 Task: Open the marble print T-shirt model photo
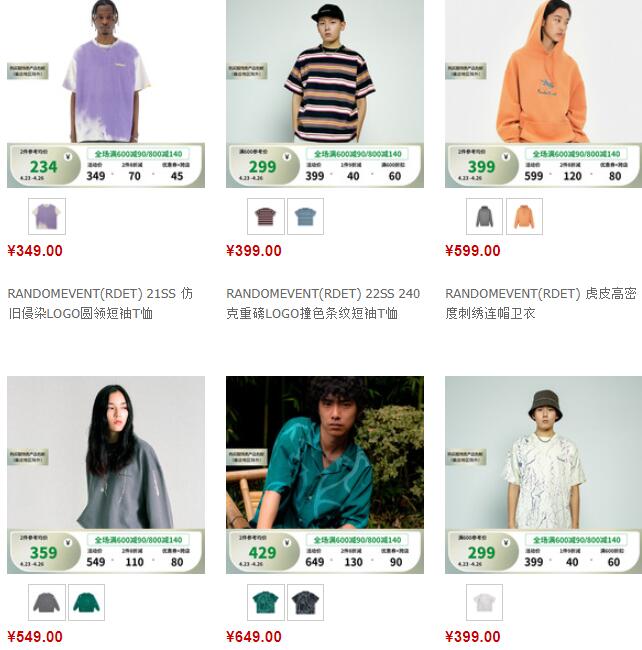pyautogui.click(x=543, y=475)
